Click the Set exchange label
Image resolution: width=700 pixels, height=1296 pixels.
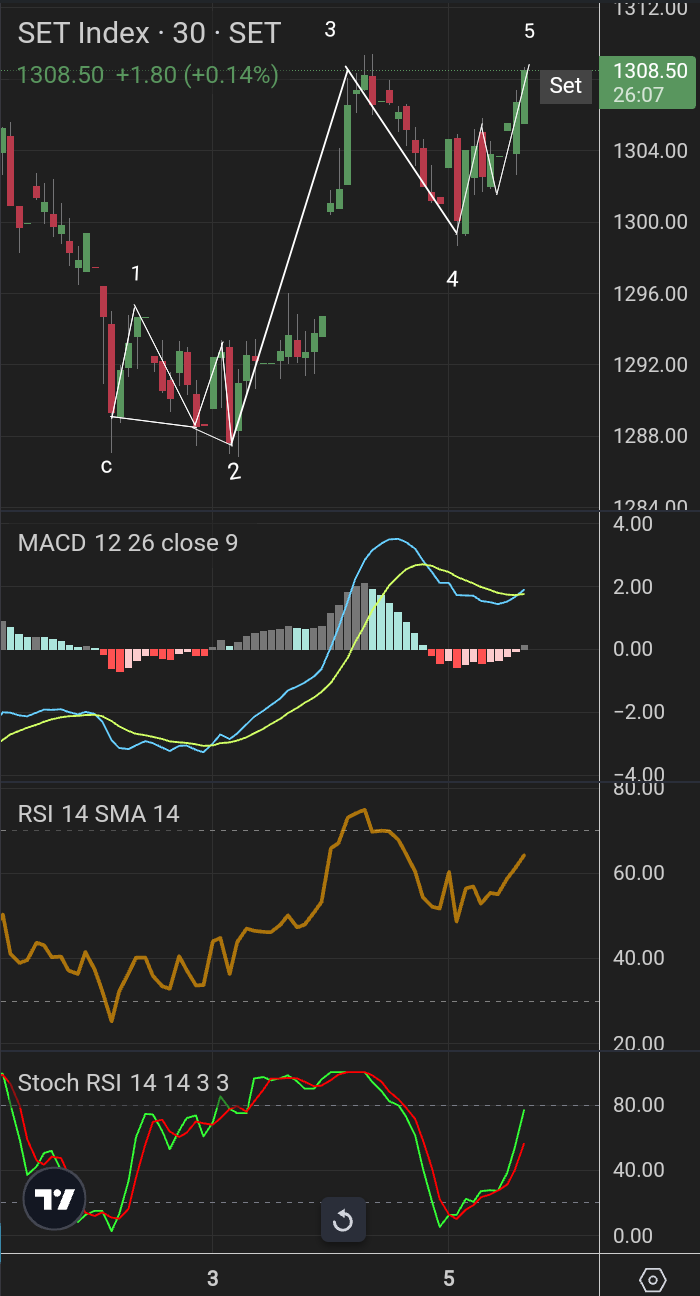click(x=565, y=86)
